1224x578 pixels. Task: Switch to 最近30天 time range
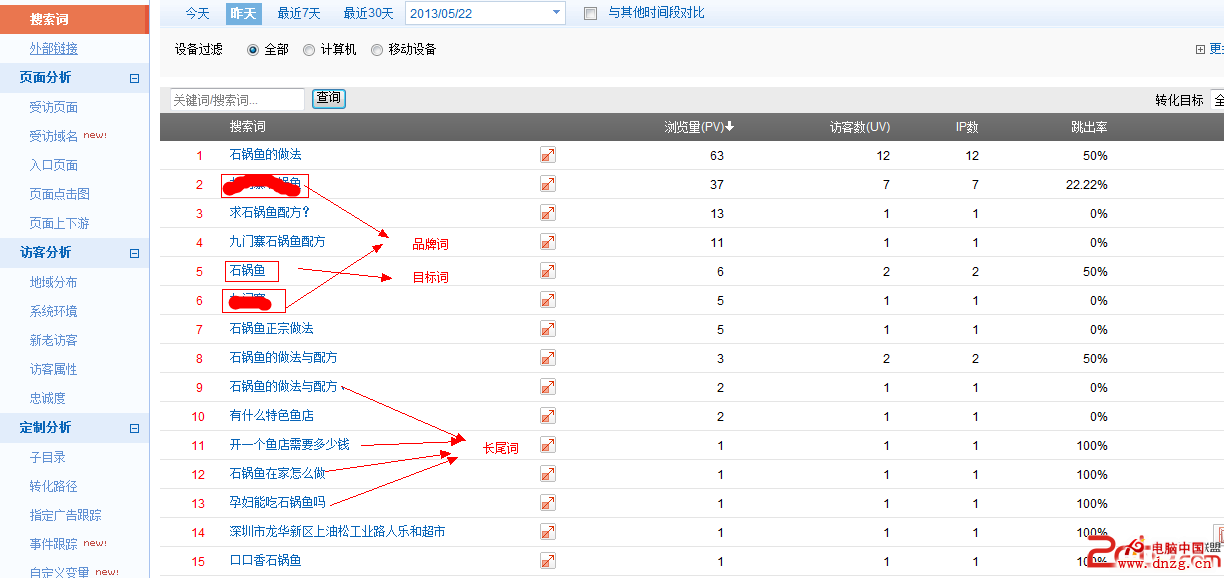[x=368, y=13]
